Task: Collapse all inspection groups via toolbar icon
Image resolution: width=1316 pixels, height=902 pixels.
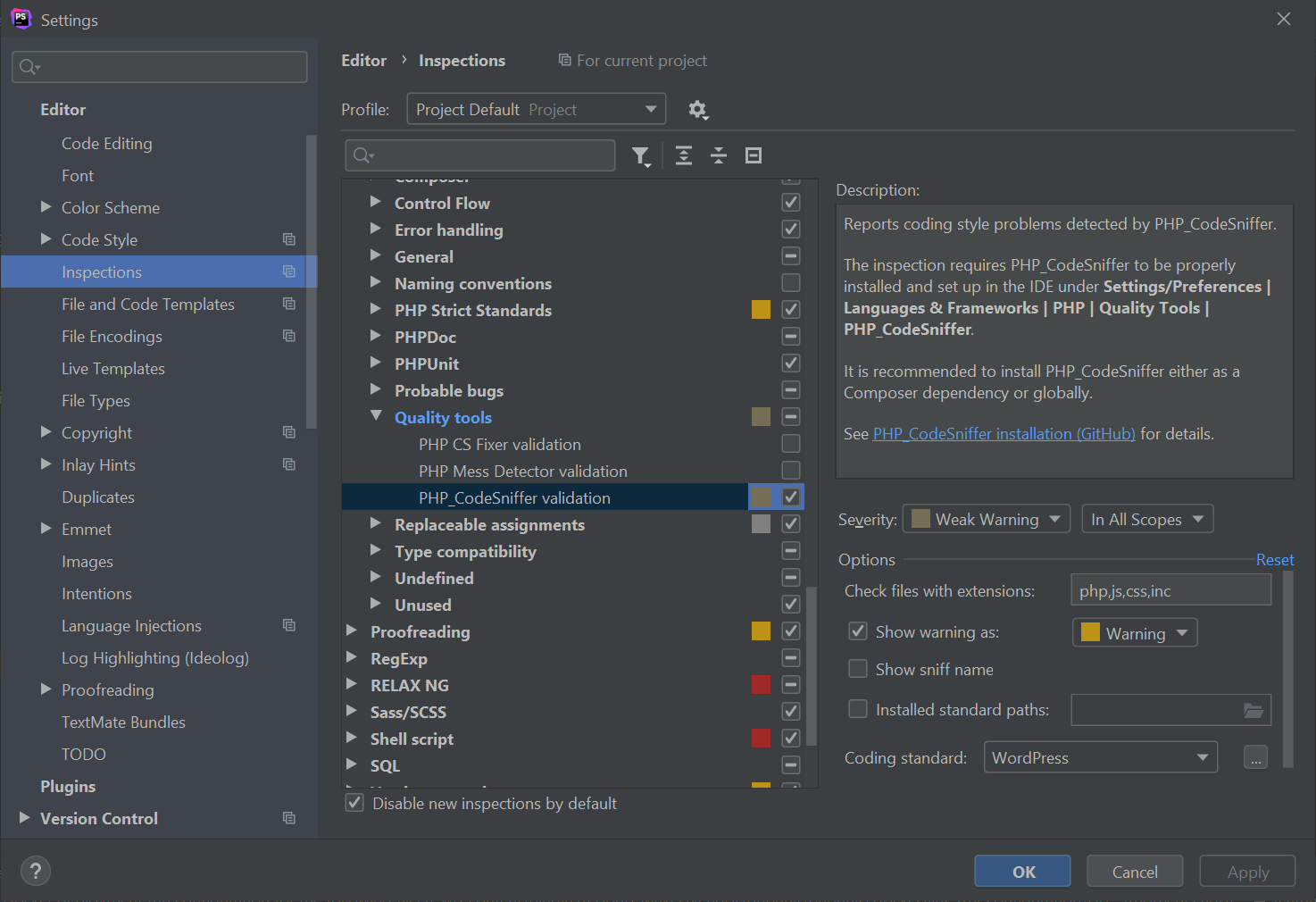Action: tap(719, 155)
